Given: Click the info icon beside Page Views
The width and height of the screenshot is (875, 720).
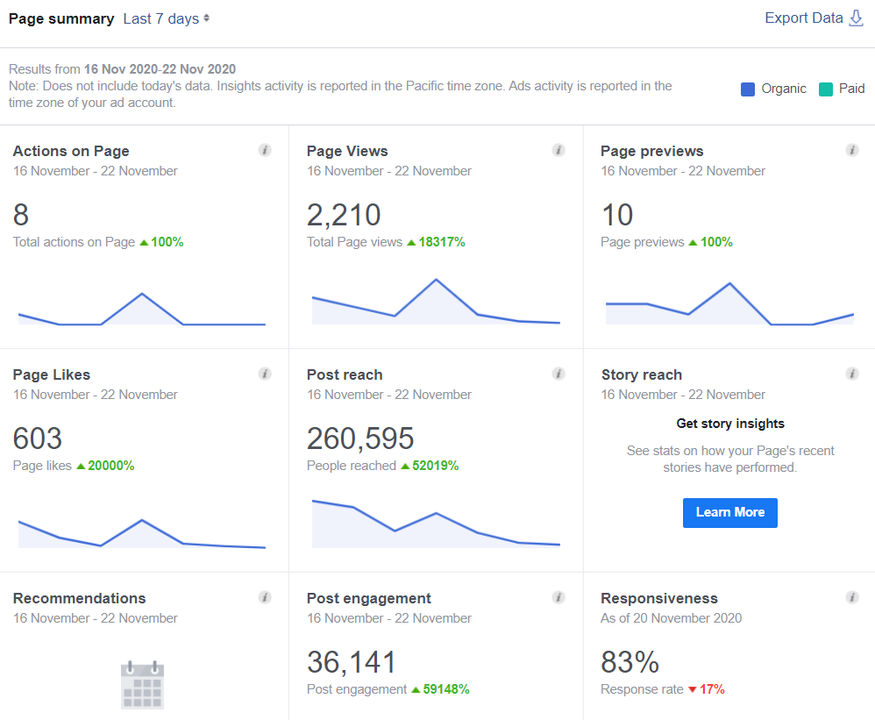Looking at the screenshot, I should (x=559, y=150).
